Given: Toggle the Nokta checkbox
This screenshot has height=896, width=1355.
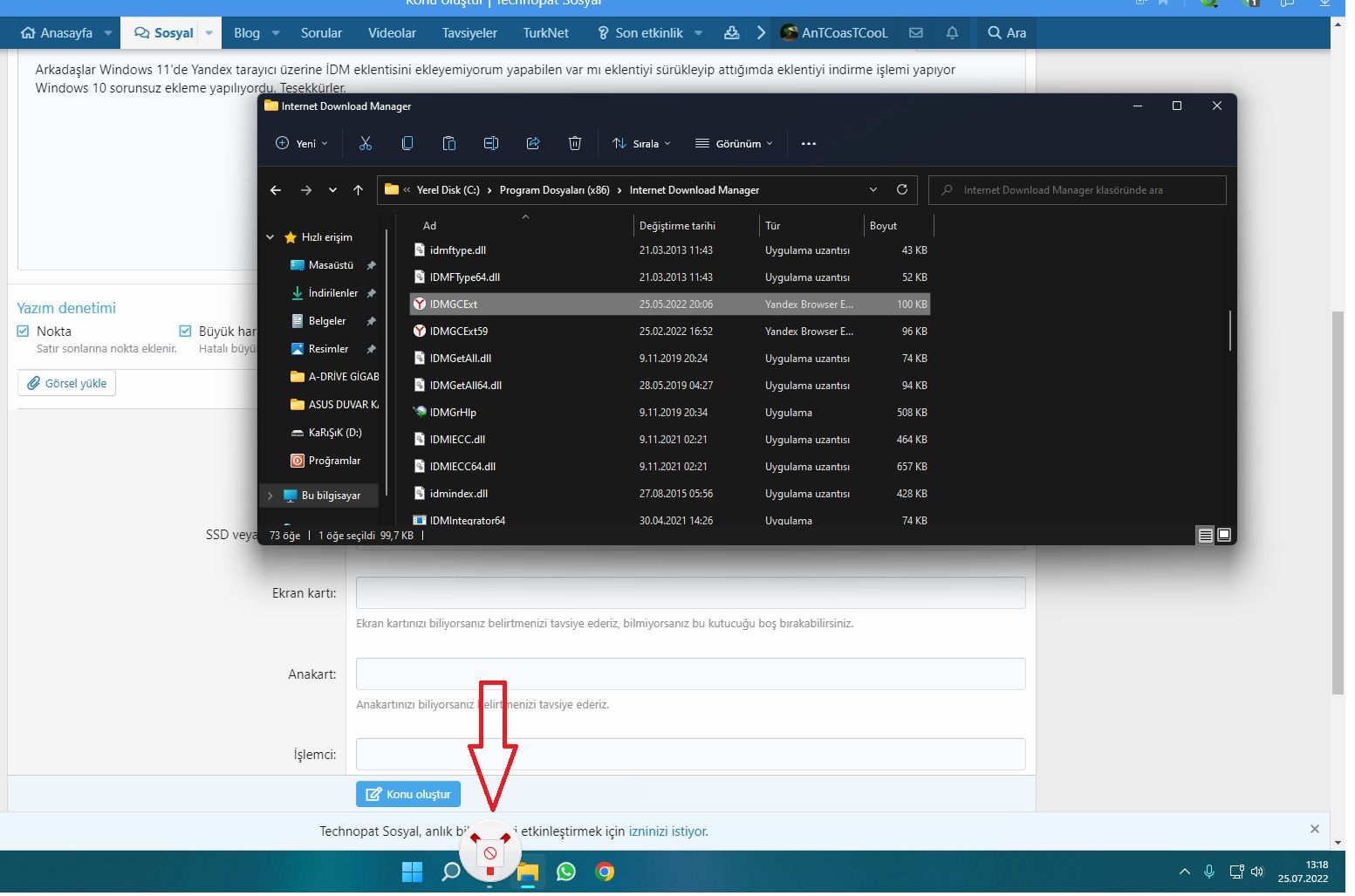Looking at the screenshot, I should (x=24, y=332).
